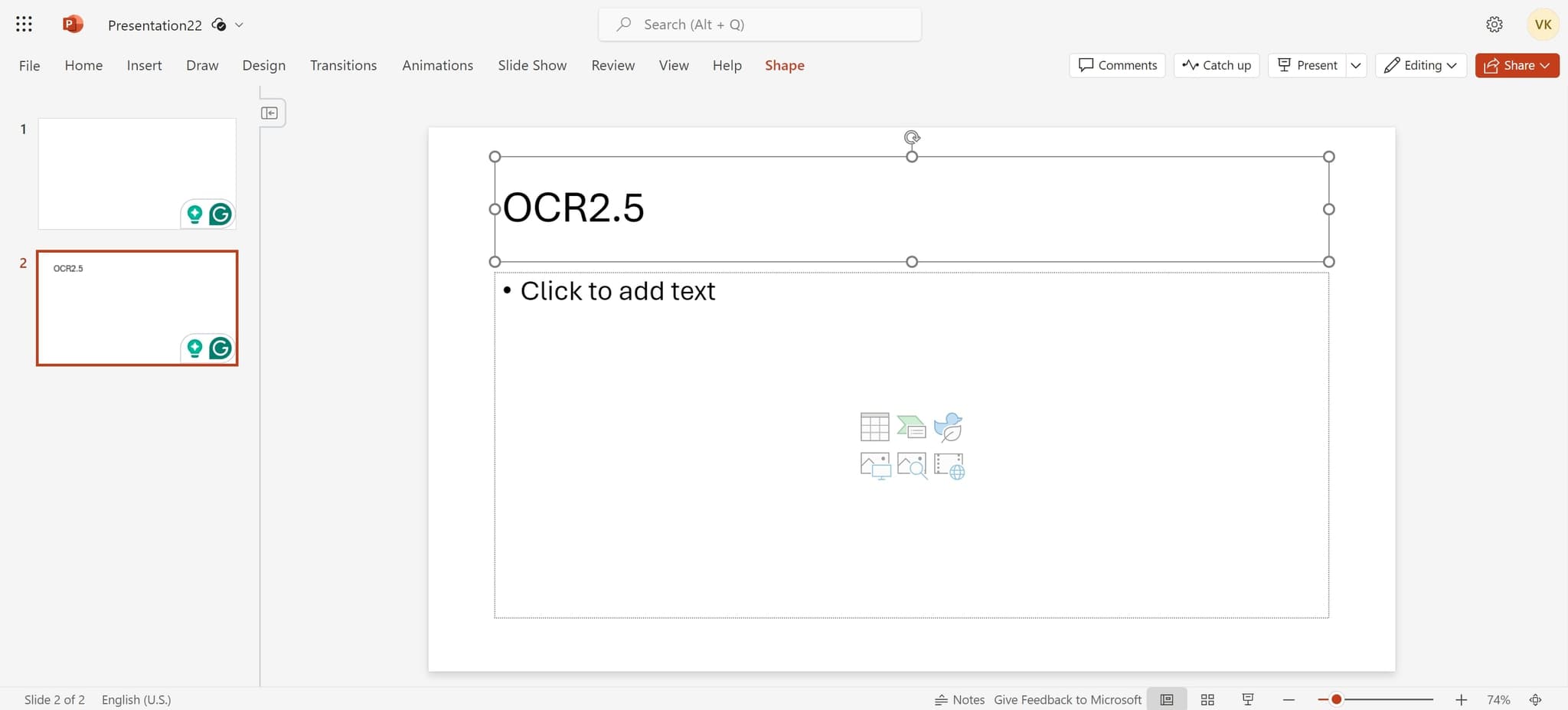Open Grammarly on the slide 2 thumbnail

click(x=220, y=347)
